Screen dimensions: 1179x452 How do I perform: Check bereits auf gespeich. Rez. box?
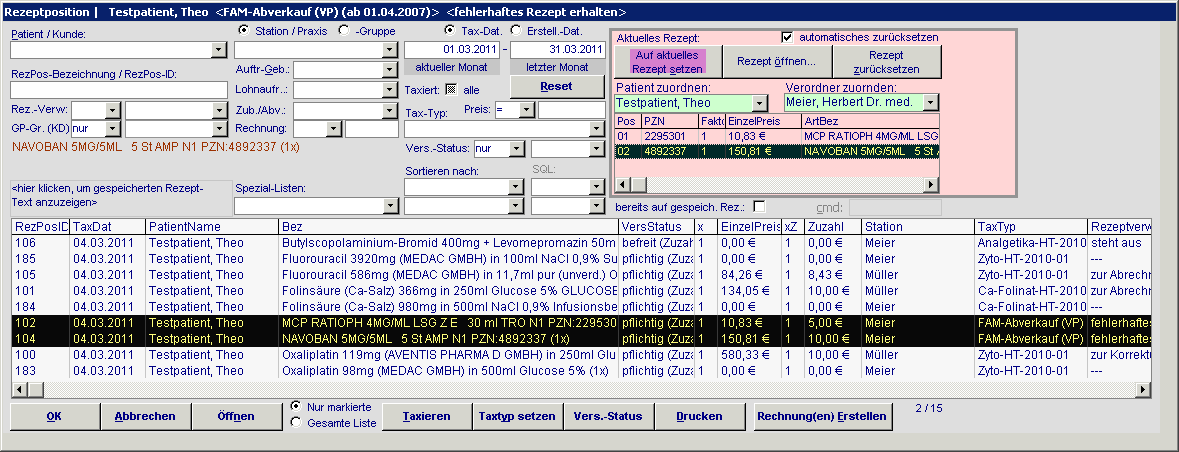[x=759, y=207]
